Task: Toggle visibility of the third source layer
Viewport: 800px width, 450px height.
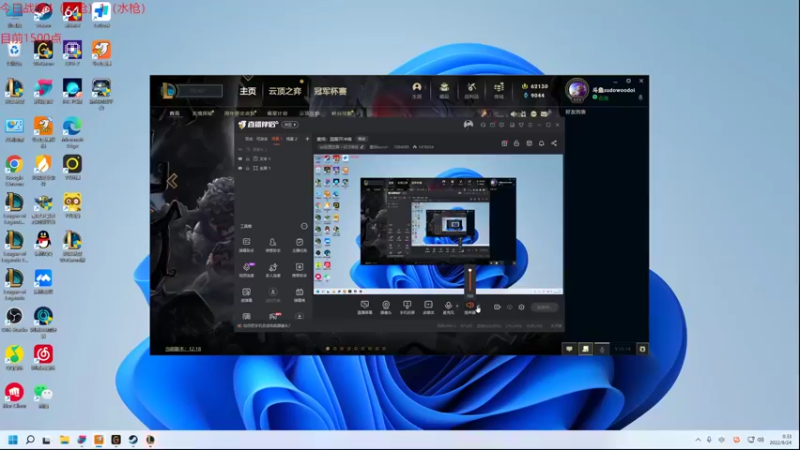Action: coord(240,168)
